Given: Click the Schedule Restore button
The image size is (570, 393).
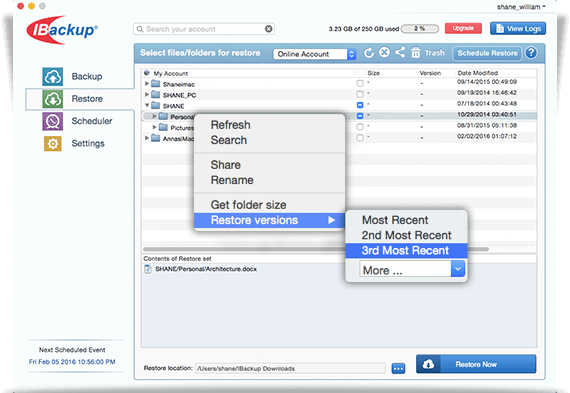Looking at the screenshot, I should pos(487,53).
